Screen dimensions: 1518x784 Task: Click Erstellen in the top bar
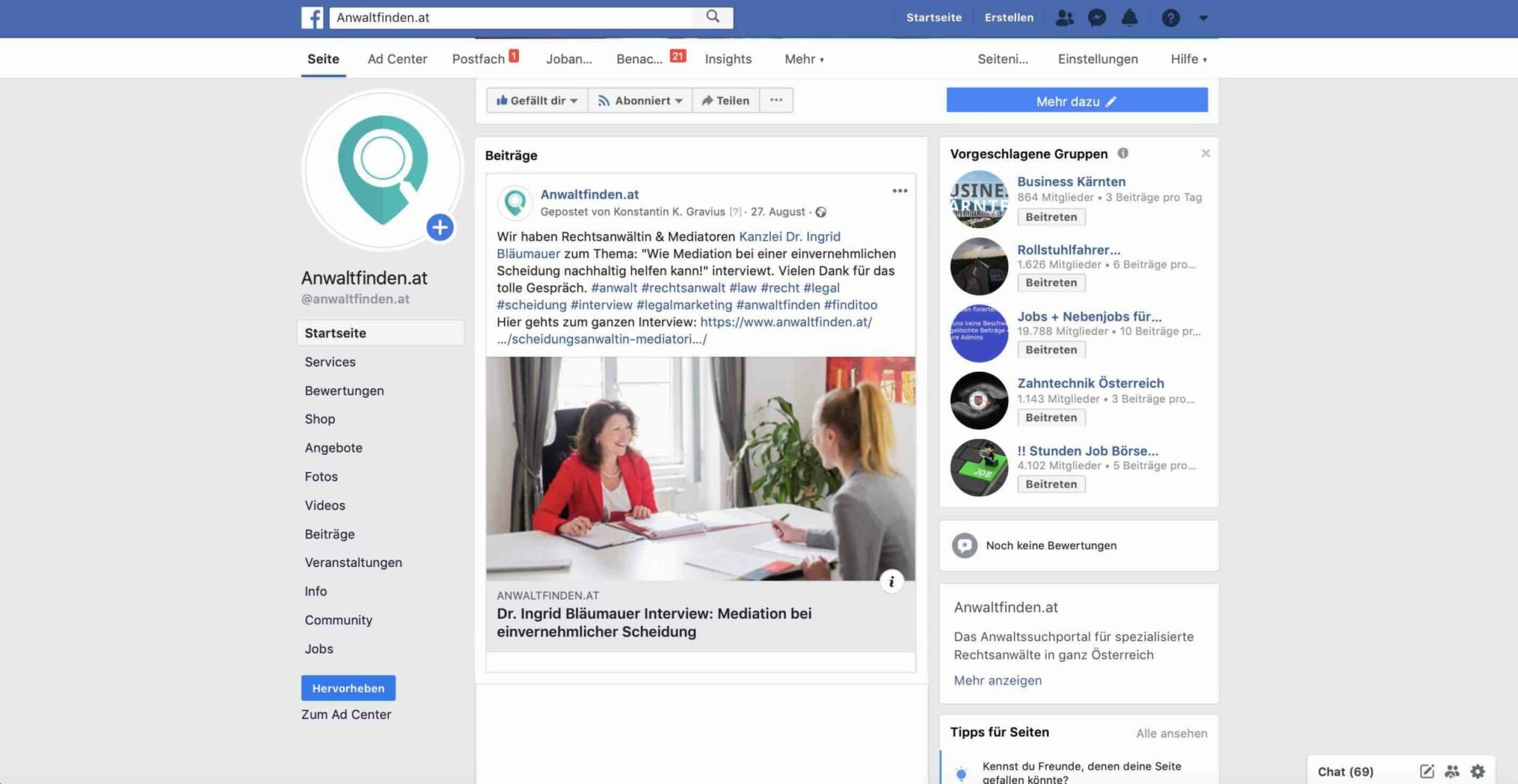click(1009, 17)
